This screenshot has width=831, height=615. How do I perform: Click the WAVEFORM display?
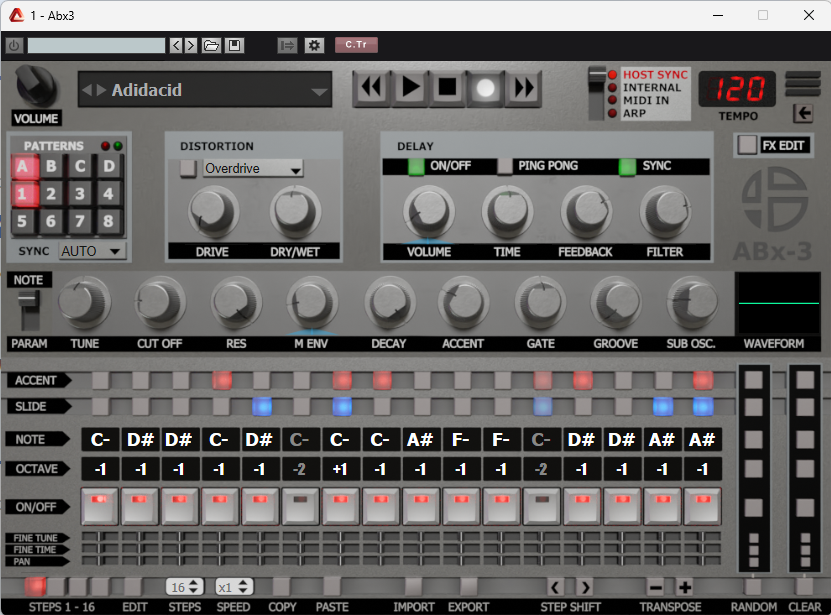click(779, 303)
